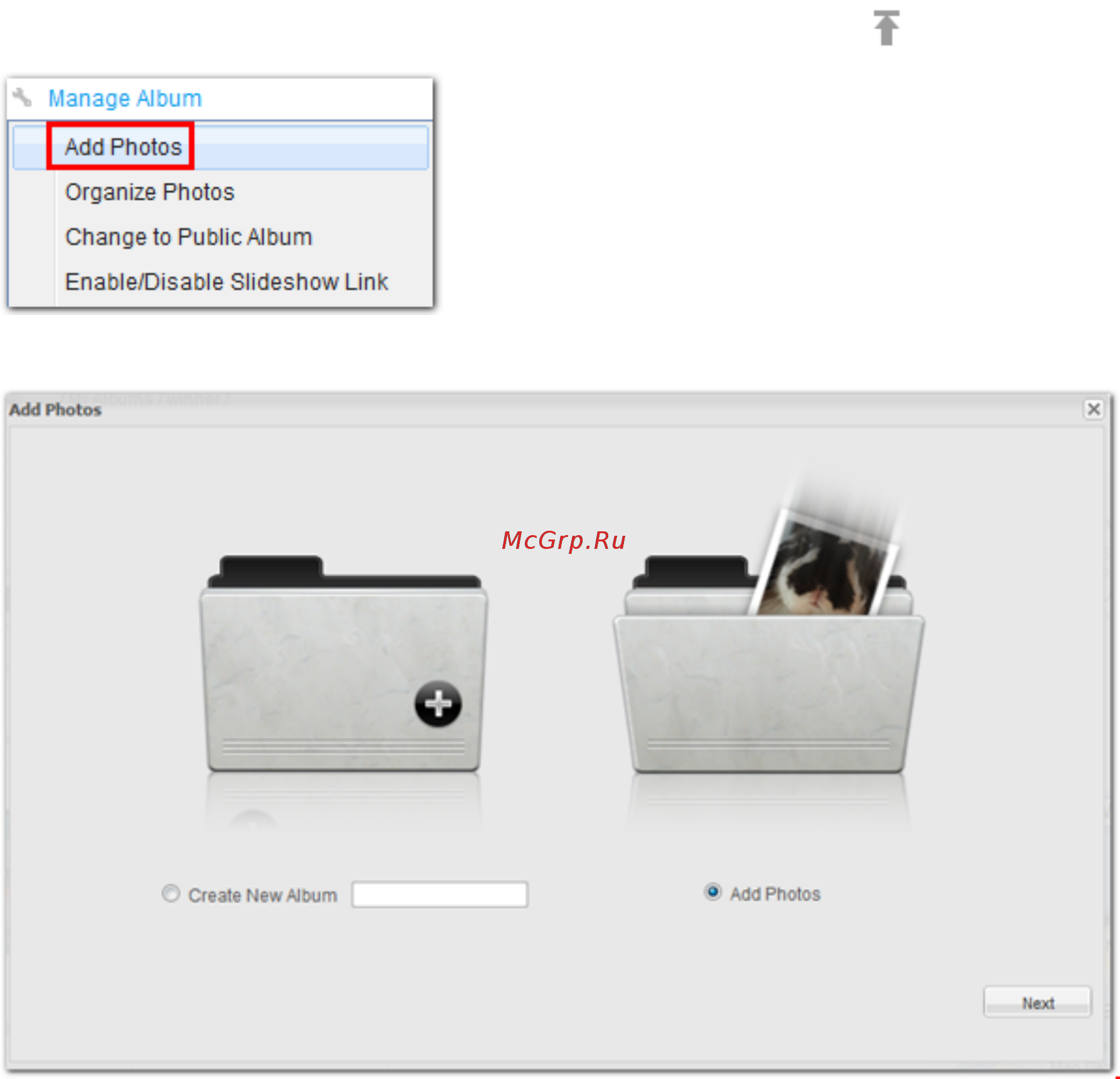Select Organize Photos menu entry
Viewport: 1120px width, 1079px height.
coord(149,192)
